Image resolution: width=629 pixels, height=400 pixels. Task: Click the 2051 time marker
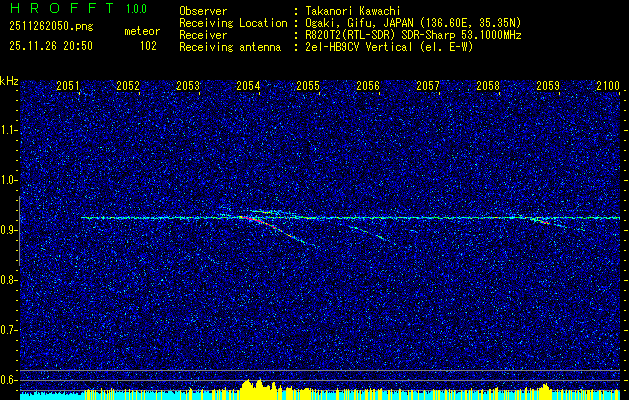click(67, 86)
